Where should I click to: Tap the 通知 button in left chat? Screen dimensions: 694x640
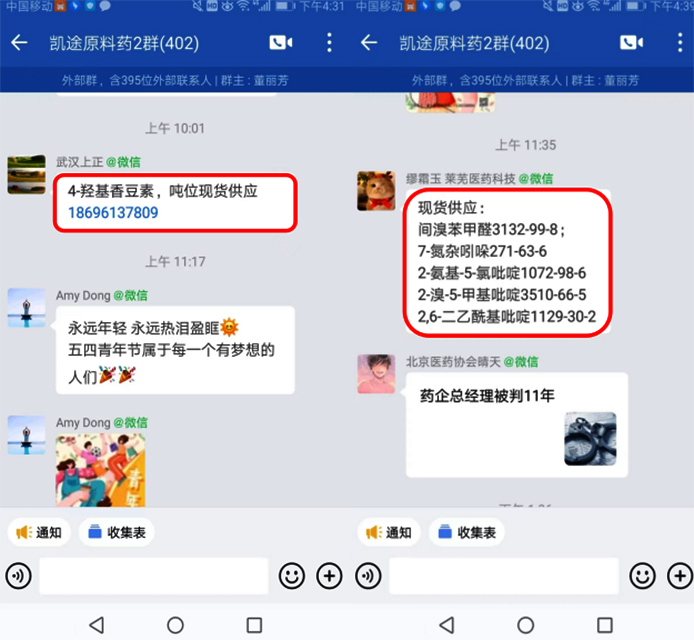click(x=39, y=532)
